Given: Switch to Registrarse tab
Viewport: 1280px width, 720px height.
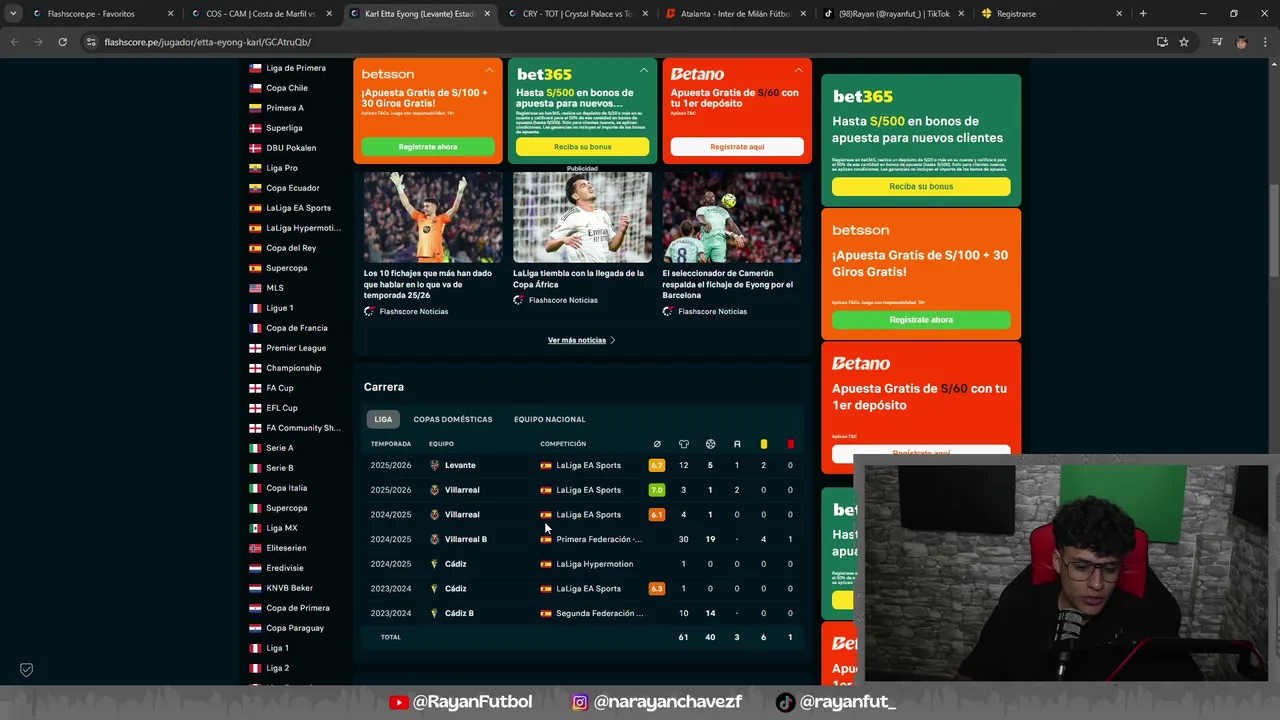Looking at the screenshot, I should (x=1050, y=14).
